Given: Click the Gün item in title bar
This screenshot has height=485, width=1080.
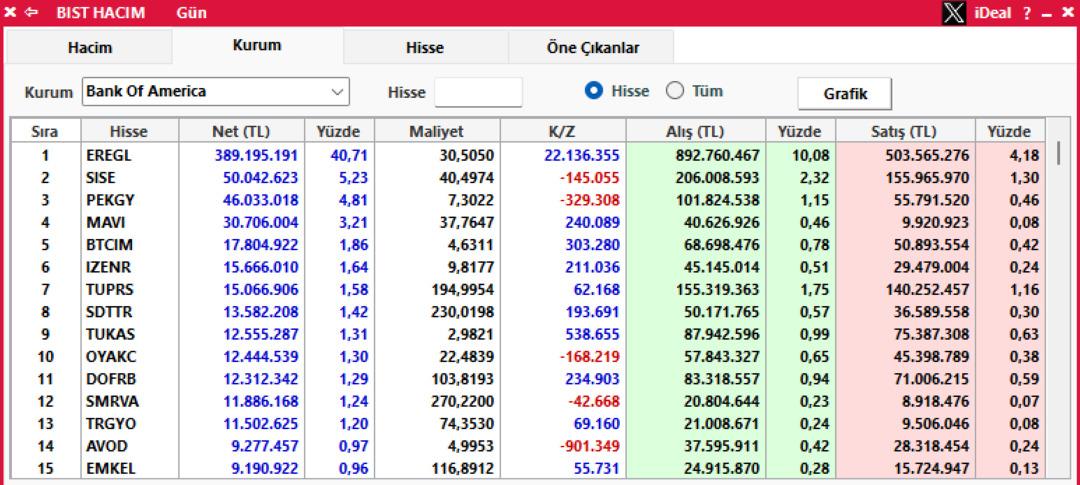Looking at the screenshot, I should click(x=191, y=12).
